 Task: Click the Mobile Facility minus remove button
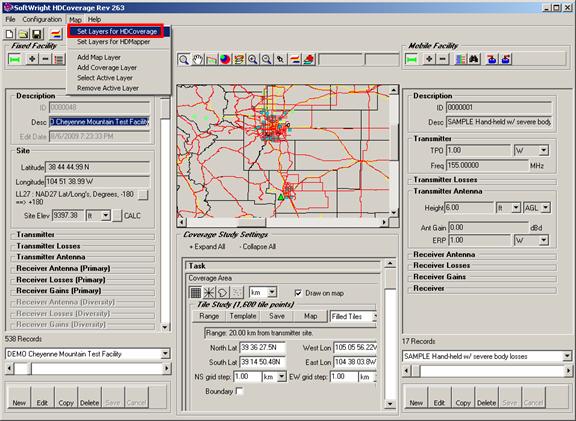click(443, 59)
